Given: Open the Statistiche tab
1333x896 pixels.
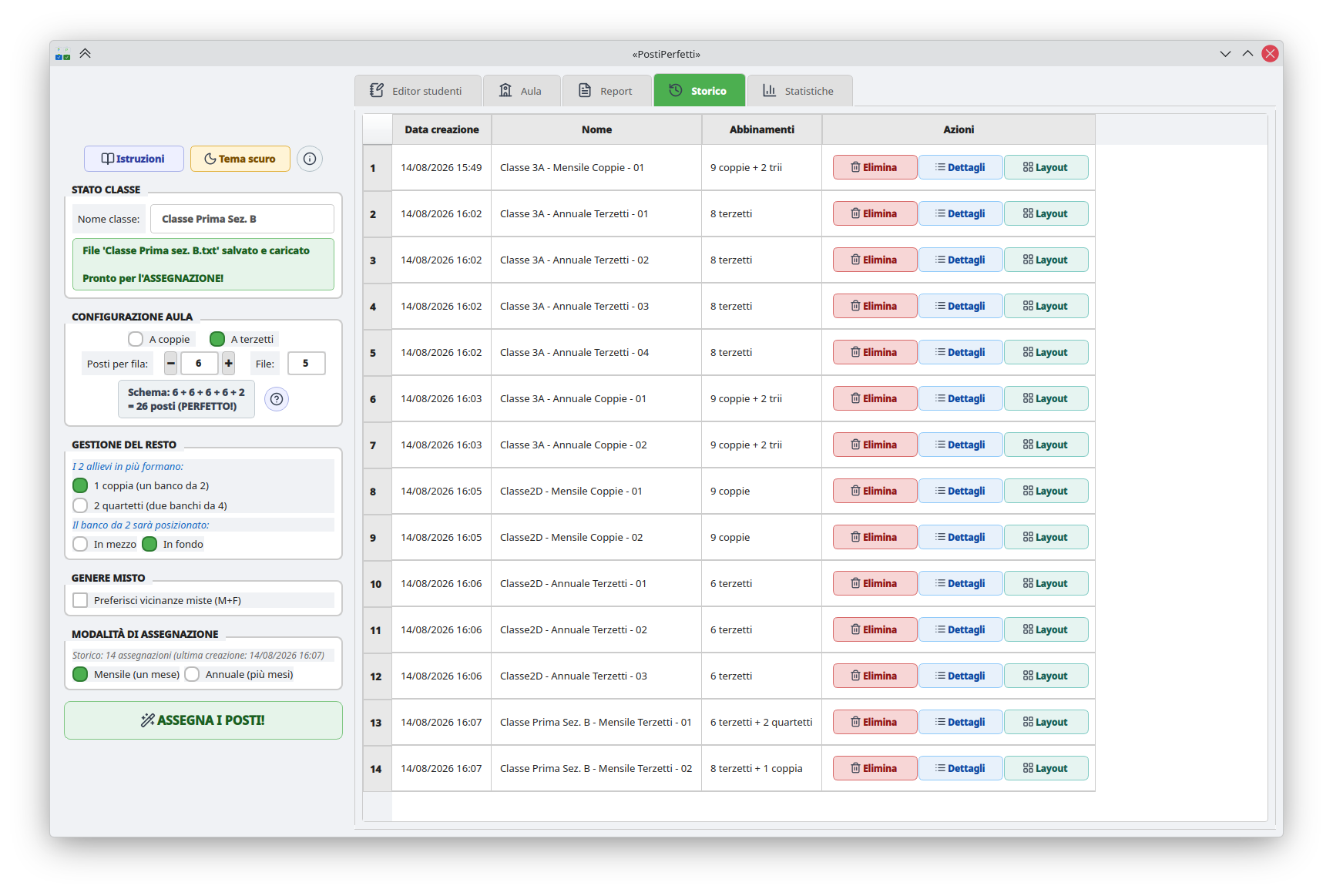Looking at the screenshot, I should (800, 90).
